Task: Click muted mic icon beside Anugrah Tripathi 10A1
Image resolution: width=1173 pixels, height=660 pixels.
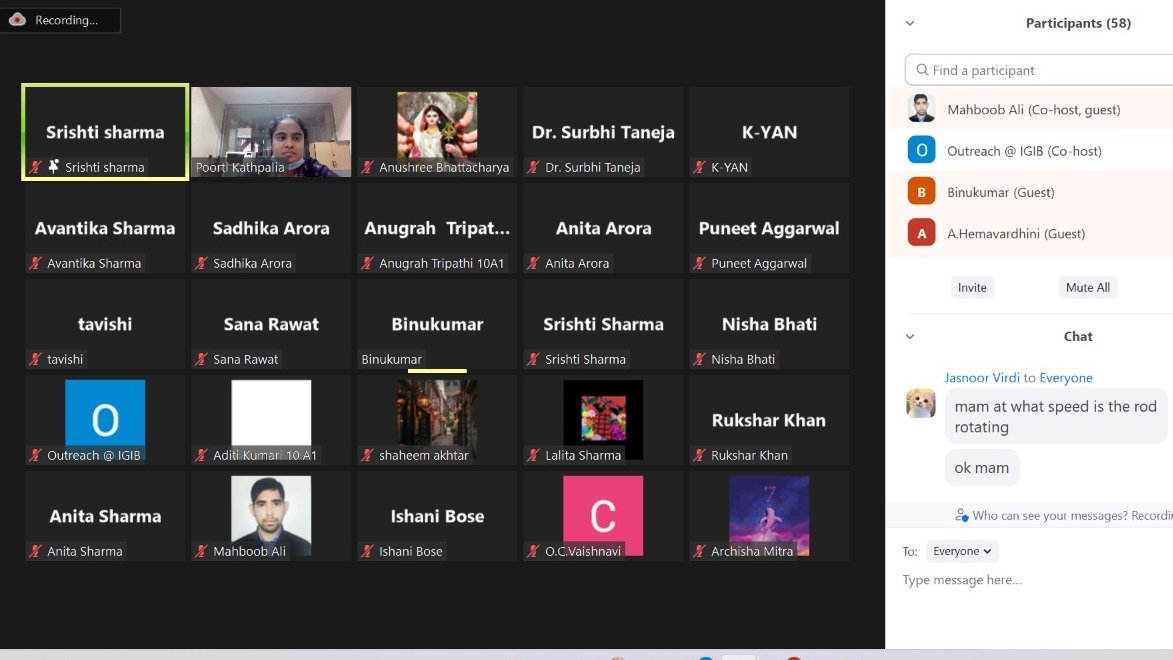Action: point(367,263)
